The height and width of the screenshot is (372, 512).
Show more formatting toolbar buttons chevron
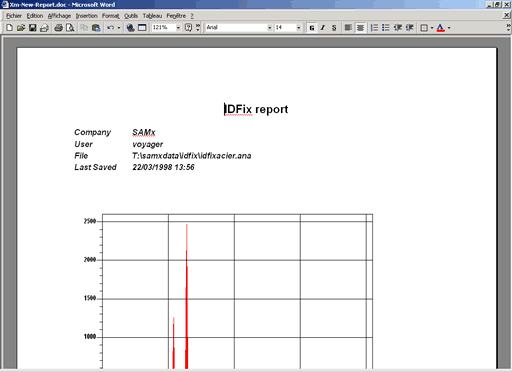pos(508,28)
